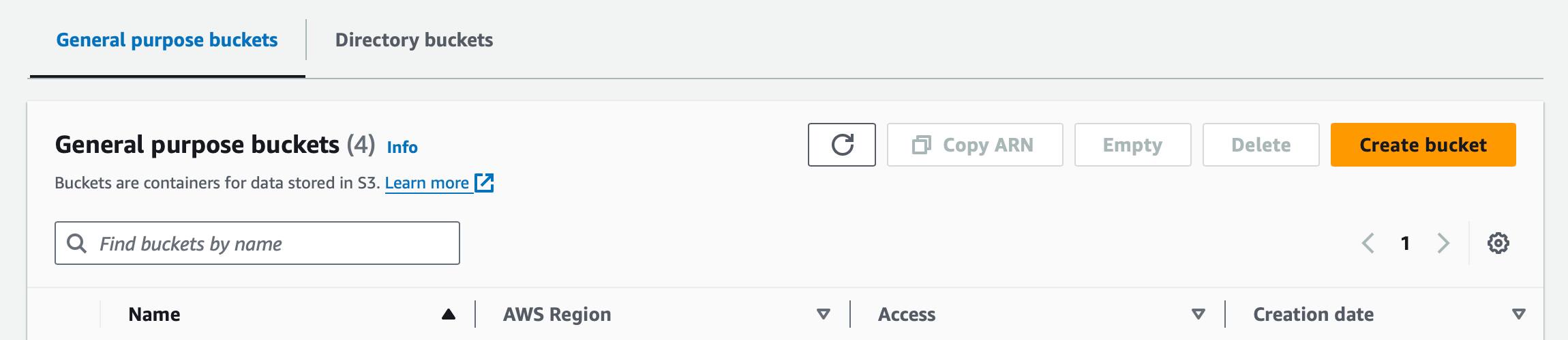Viewport: 1568px width, 340px height.
Task: Focus the Find buckets by name field
Action: click(x=257, y=243)
